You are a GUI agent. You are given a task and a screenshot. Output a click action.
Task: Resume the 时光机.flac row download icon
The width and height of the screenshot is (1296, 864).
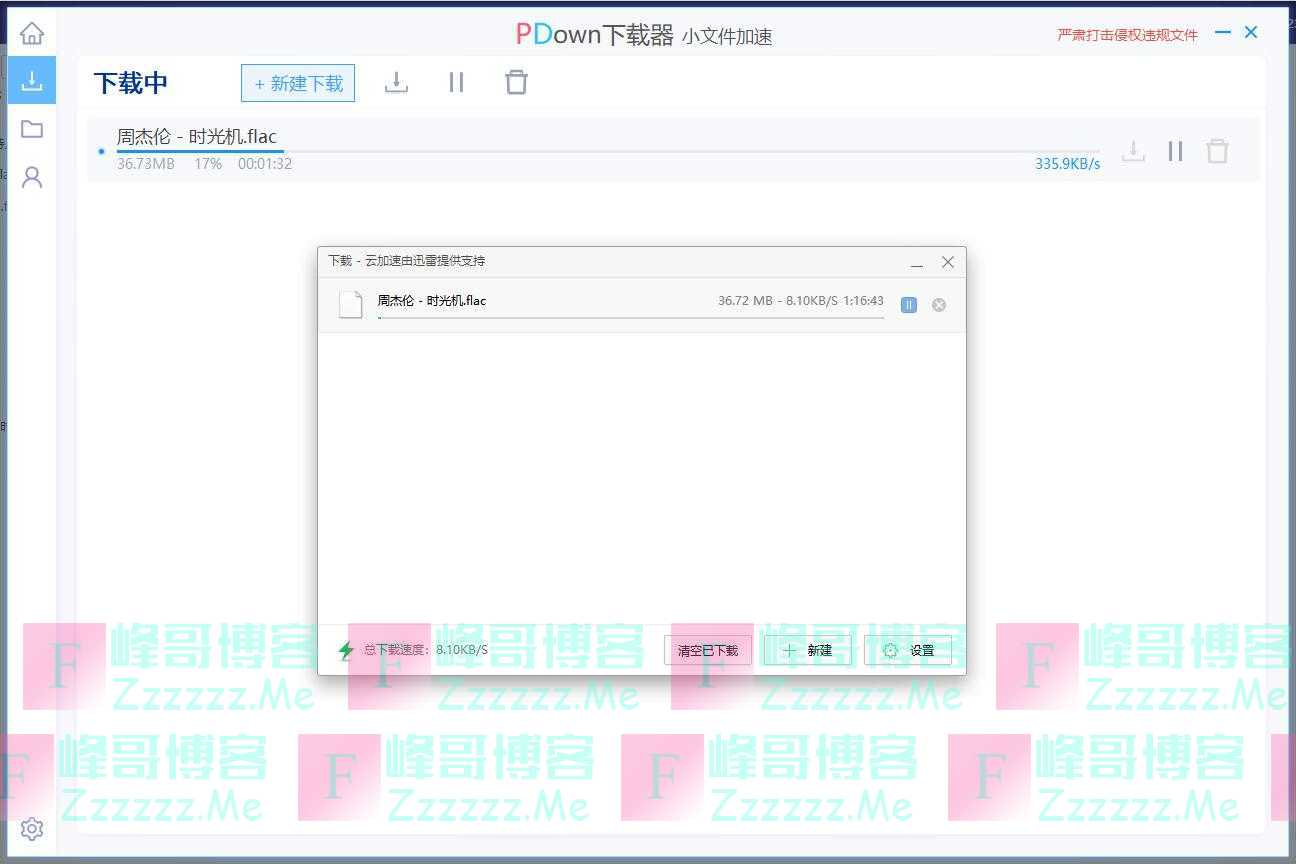[1133, 151]
